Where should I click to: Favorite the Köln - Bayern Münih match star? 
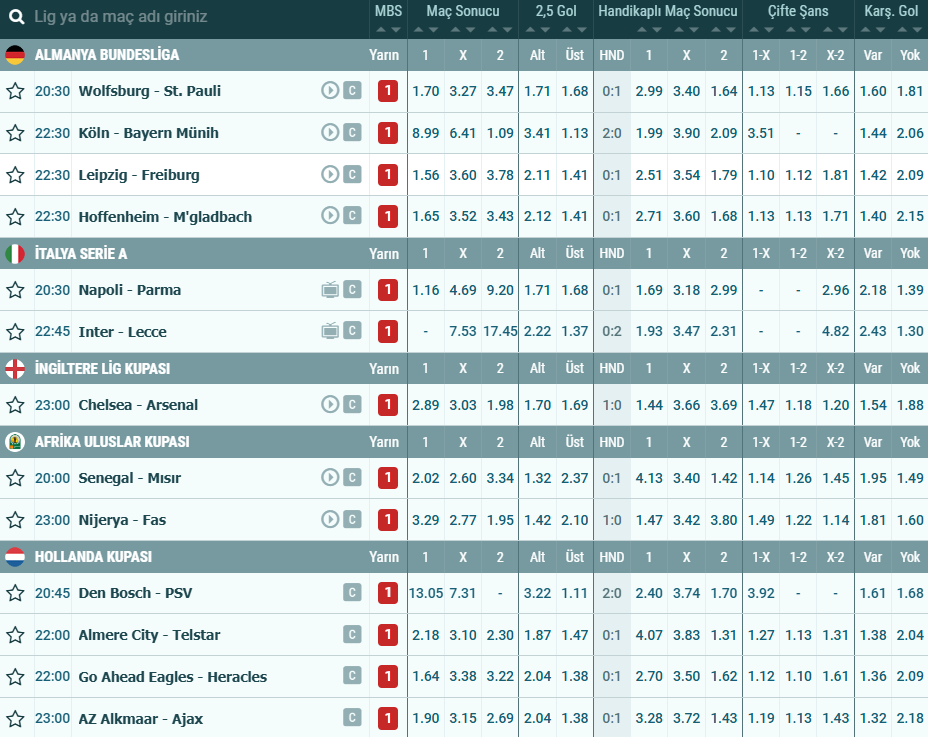(x=15, y=133)
